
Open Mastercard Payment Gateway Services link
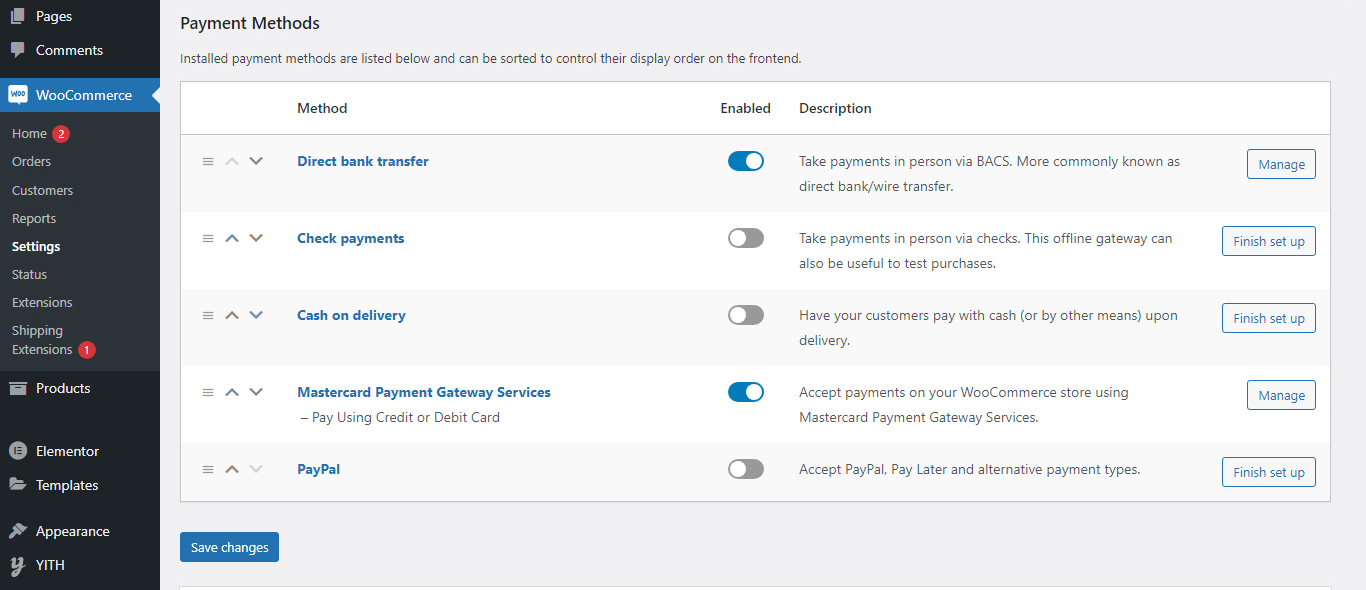[x=424, y=392]
